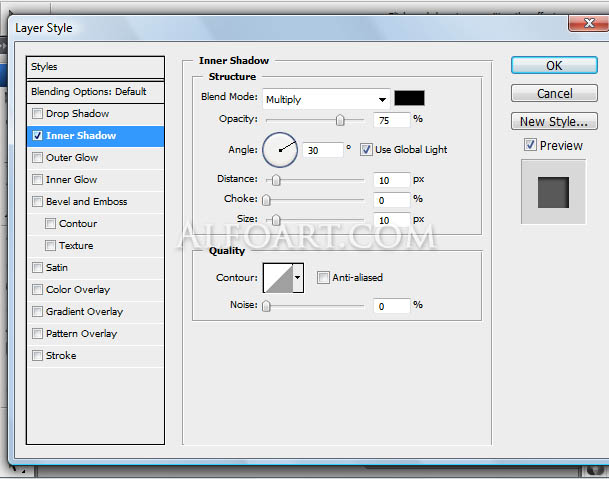
Task: Enable the Inner Glow checkbox
Action: [x=37, y=179]
